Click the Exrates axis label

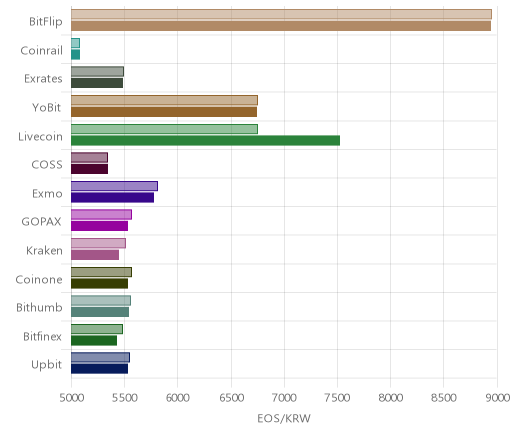[43, 79]
